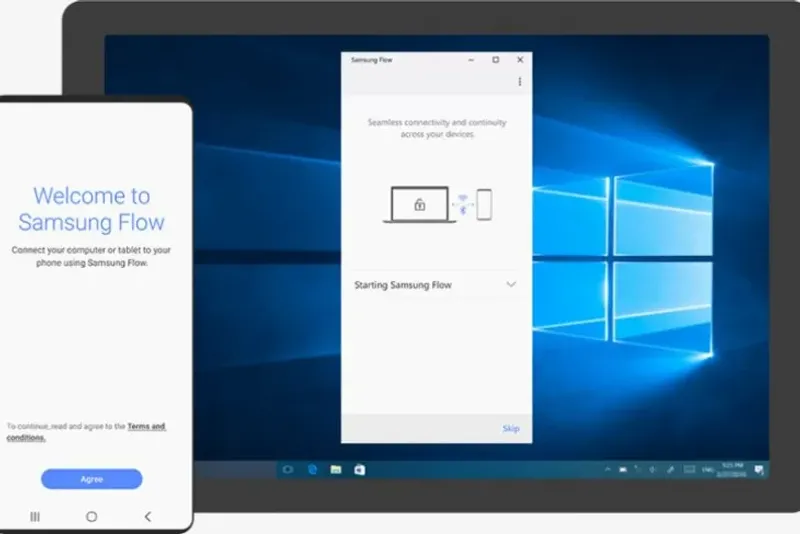
Task: Open the three-dot menu in Samsung Flow
Action: point(520,82)
